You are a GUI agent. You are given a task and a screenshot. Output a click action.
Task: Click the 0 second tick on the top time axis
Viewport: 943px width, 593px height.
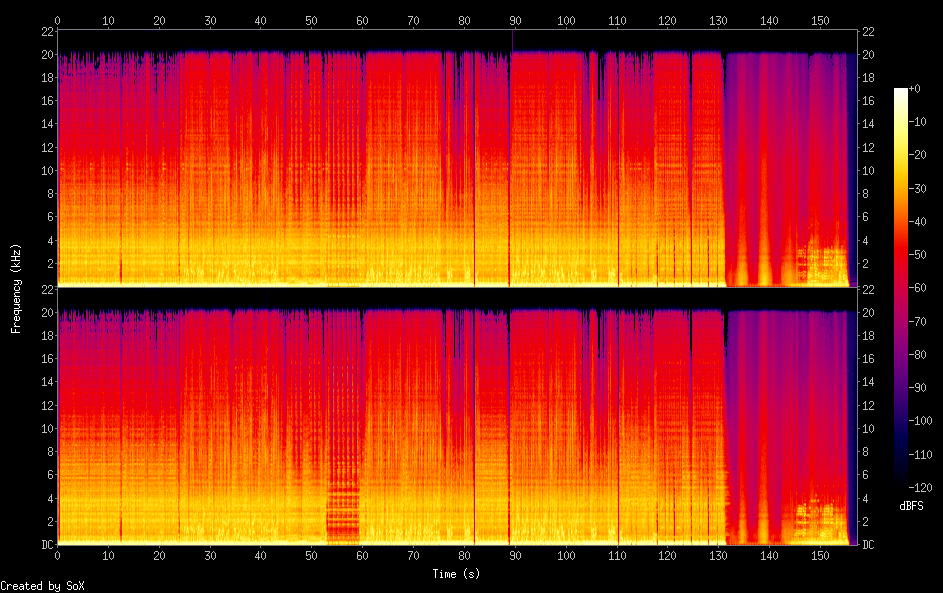(x=58, y=20)
